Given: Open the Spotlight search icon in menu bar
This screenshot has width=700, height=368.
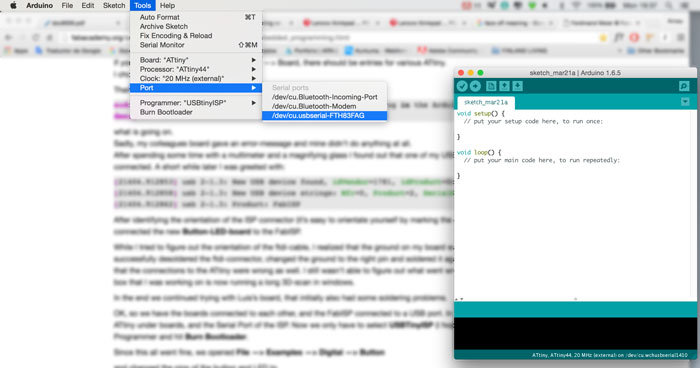Looking at the screenshot, I should tap(668, 5).
